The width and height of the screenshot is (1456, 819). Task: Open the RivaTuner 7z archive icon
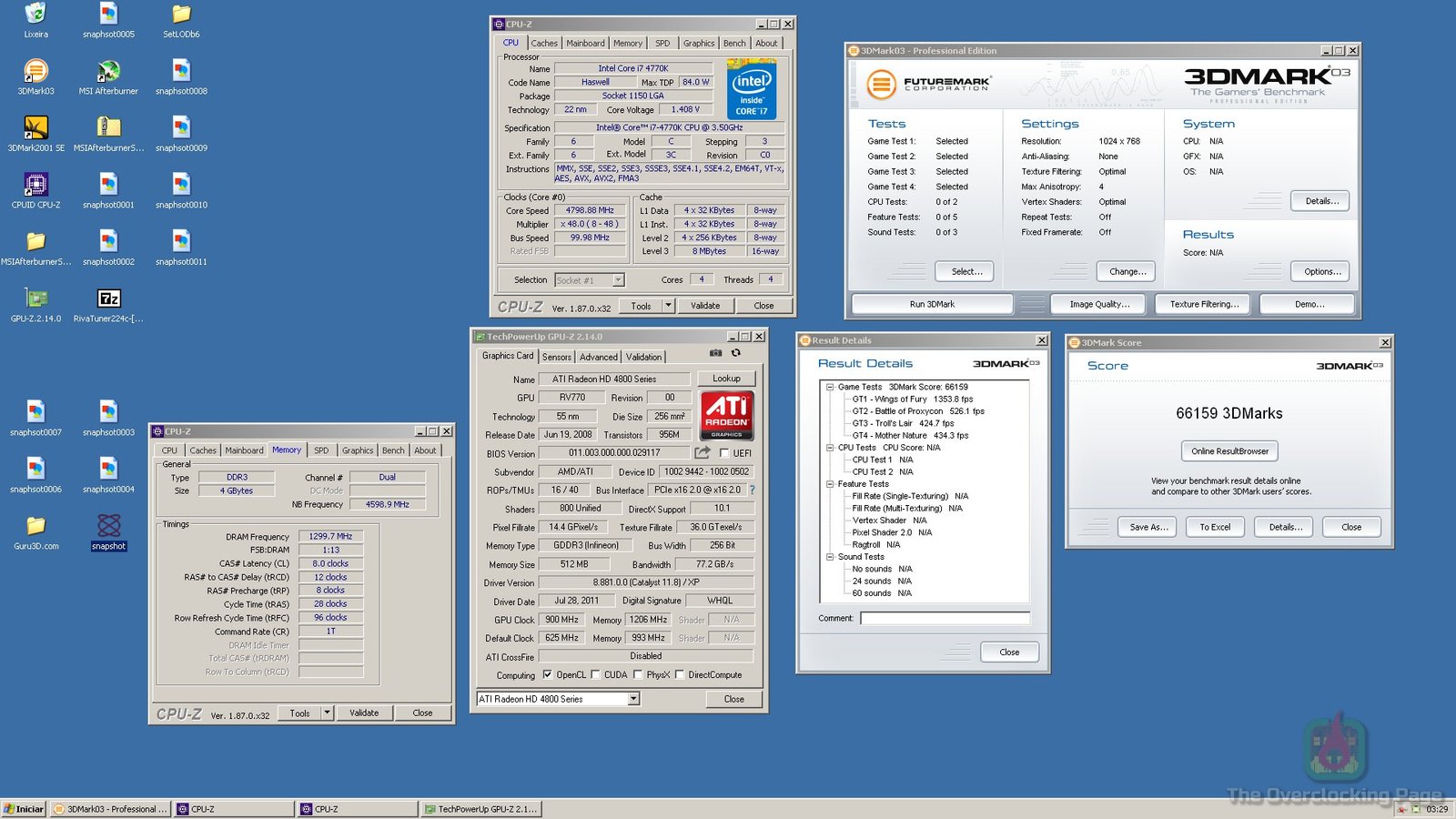coord(108,299)
